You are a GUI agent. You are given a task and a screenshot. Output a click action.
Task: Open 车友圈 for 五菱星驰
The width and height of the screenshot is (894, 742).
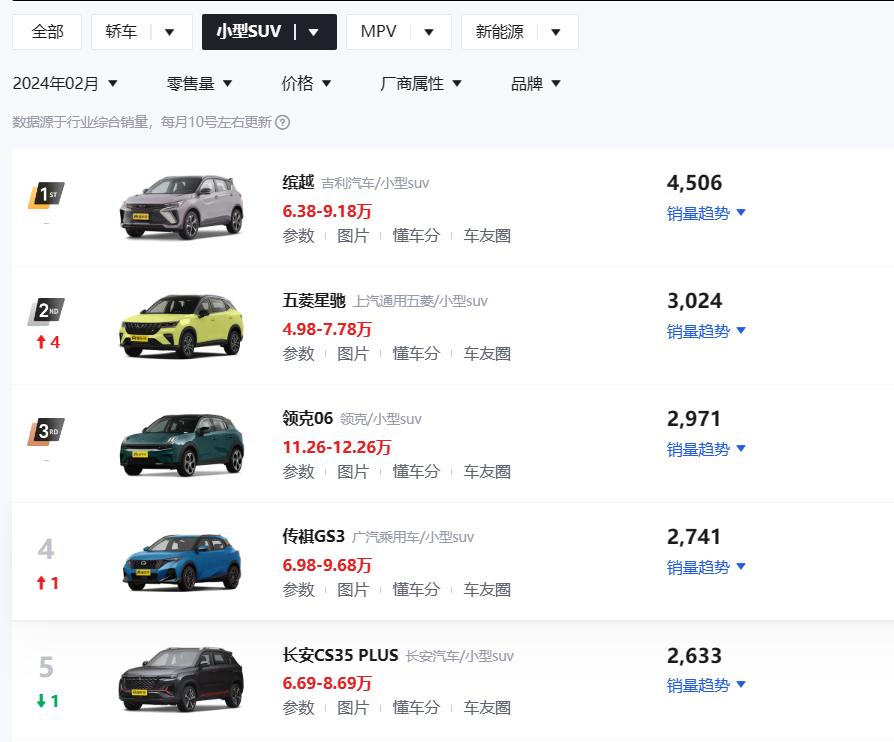tap(487, 354)
